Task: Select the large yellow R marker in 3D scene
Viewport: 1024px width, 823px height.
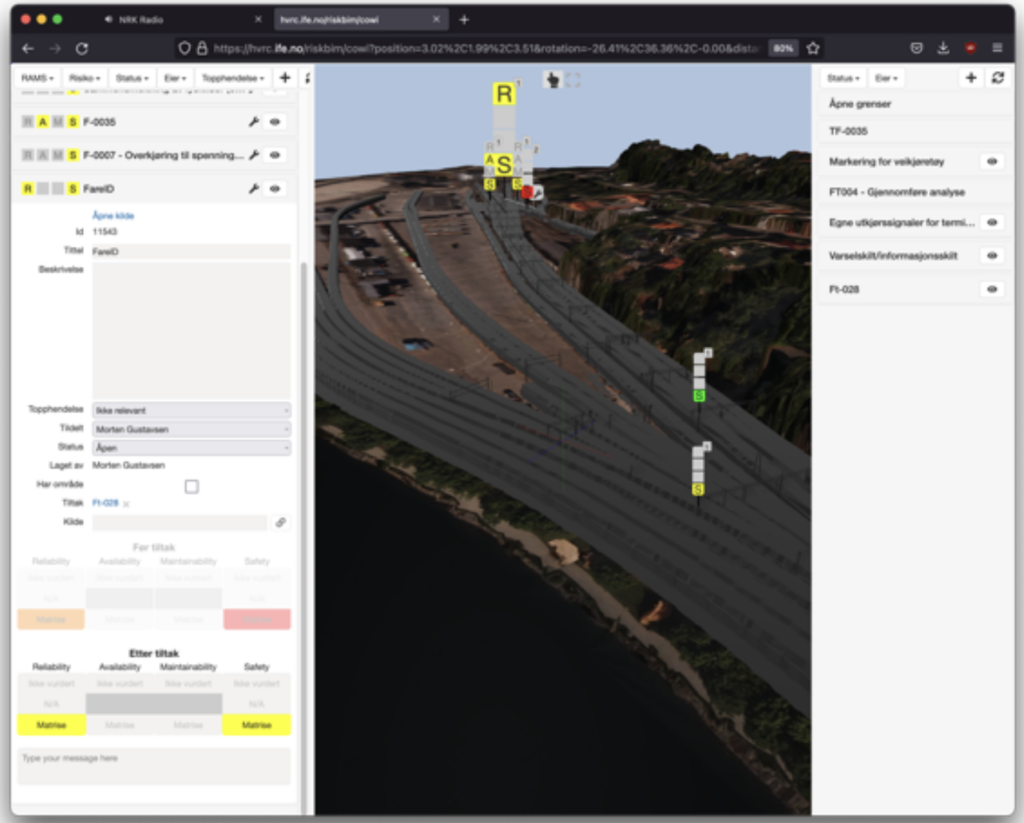Action: [504, 94]
